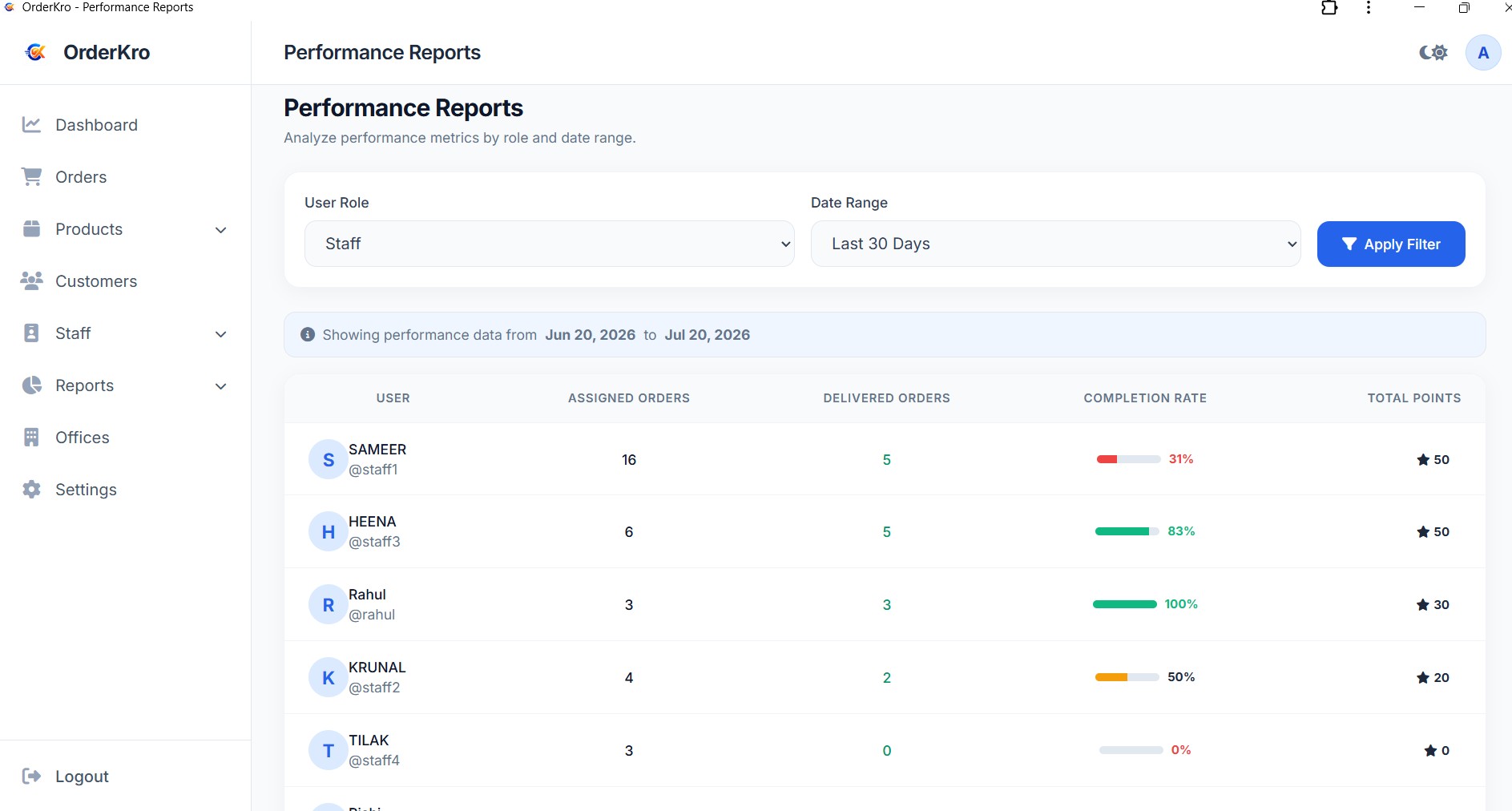Screen dimensions: 1512x811
Task: Click KRUNAL's delivered orders value 2
Action: click(887, 678)
